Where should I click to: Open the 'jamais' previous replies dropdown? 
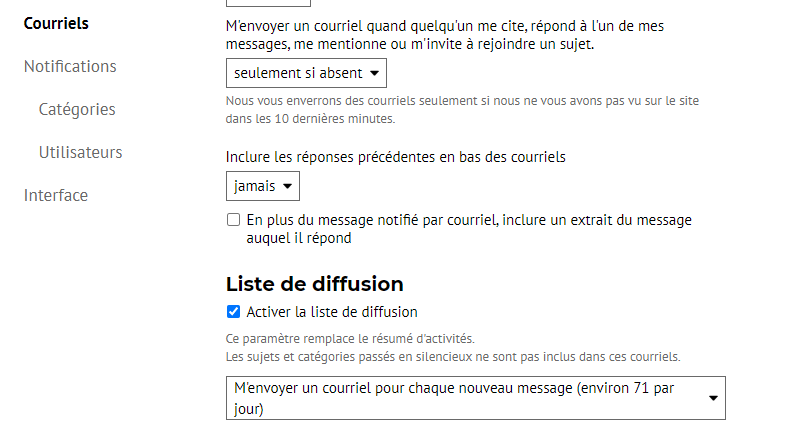(263, 186)
